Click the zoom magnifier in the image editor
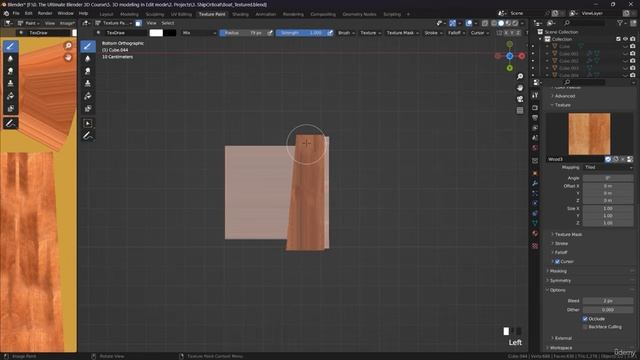The width and height of the screenshot is (640, 360). coord(68,46)
